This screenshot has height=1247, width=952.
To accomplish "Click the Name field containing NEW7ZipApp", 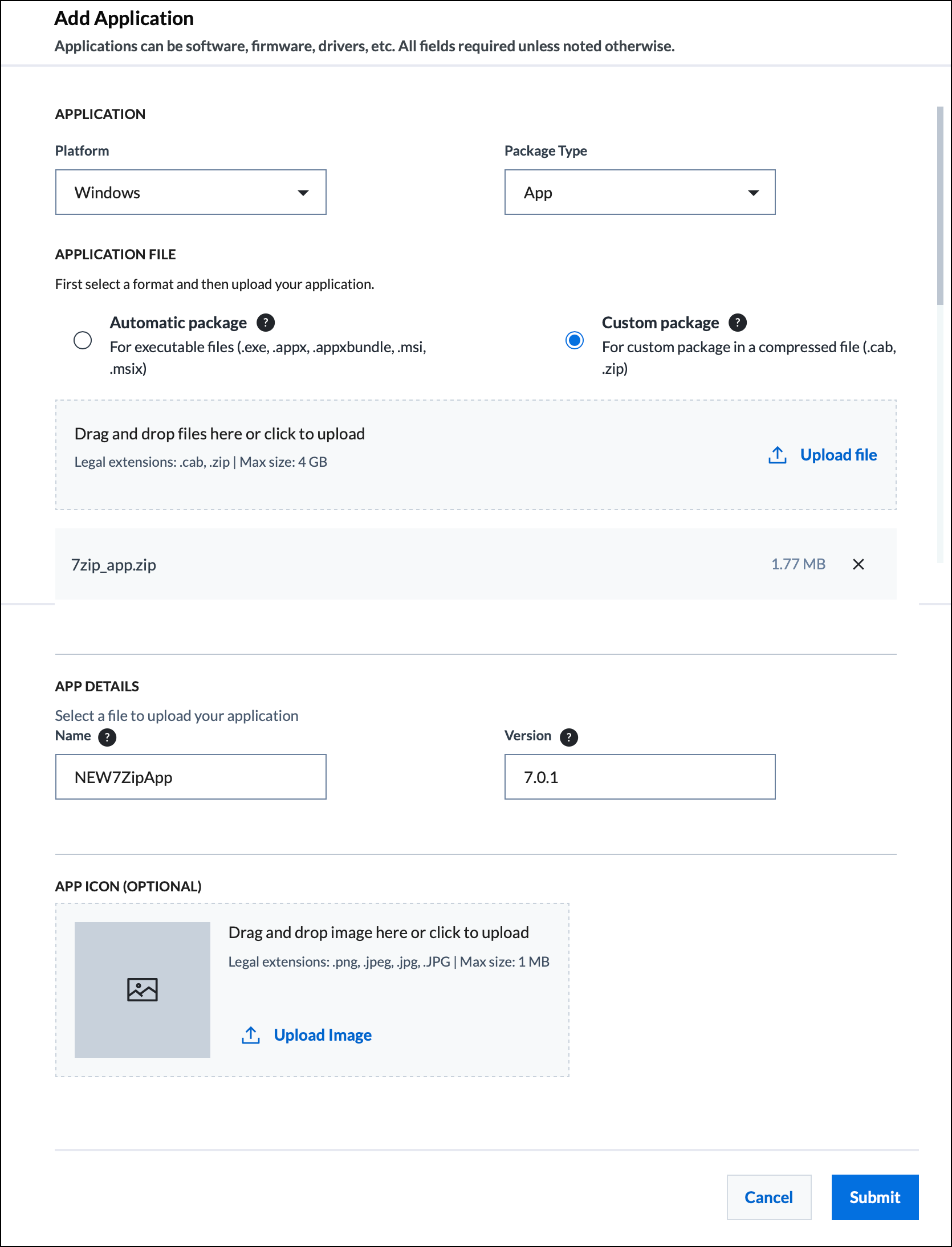I will pos(191,777).
